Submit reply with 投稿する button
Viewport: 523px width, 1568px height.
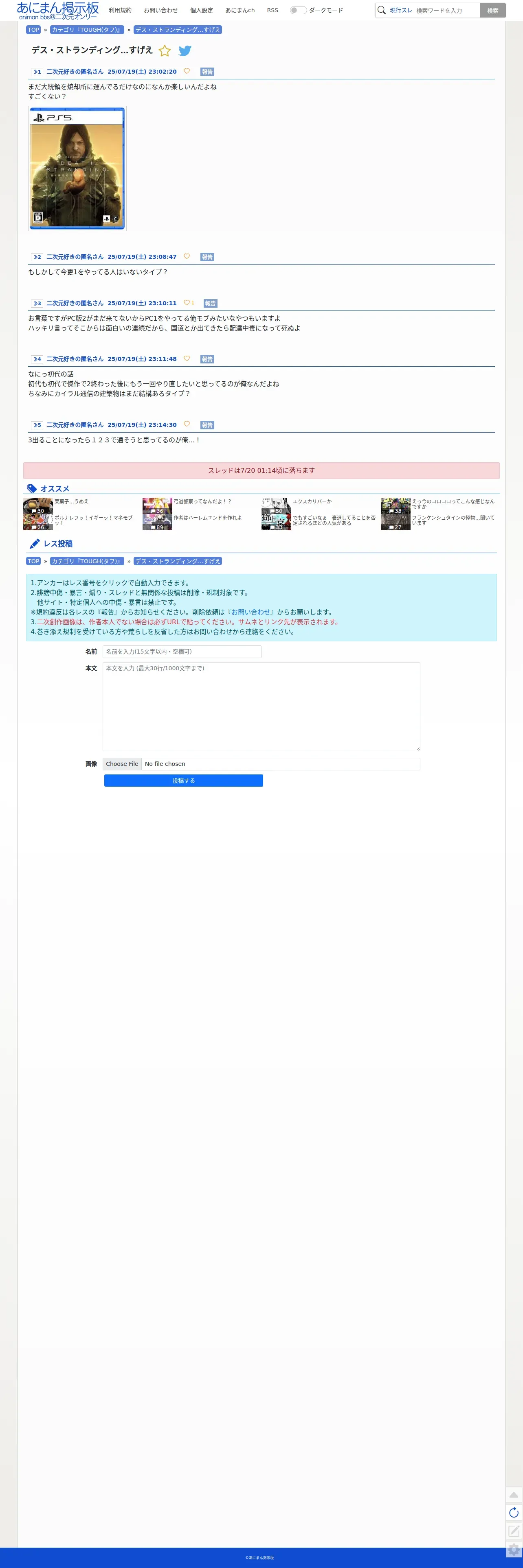pos(183,781)
